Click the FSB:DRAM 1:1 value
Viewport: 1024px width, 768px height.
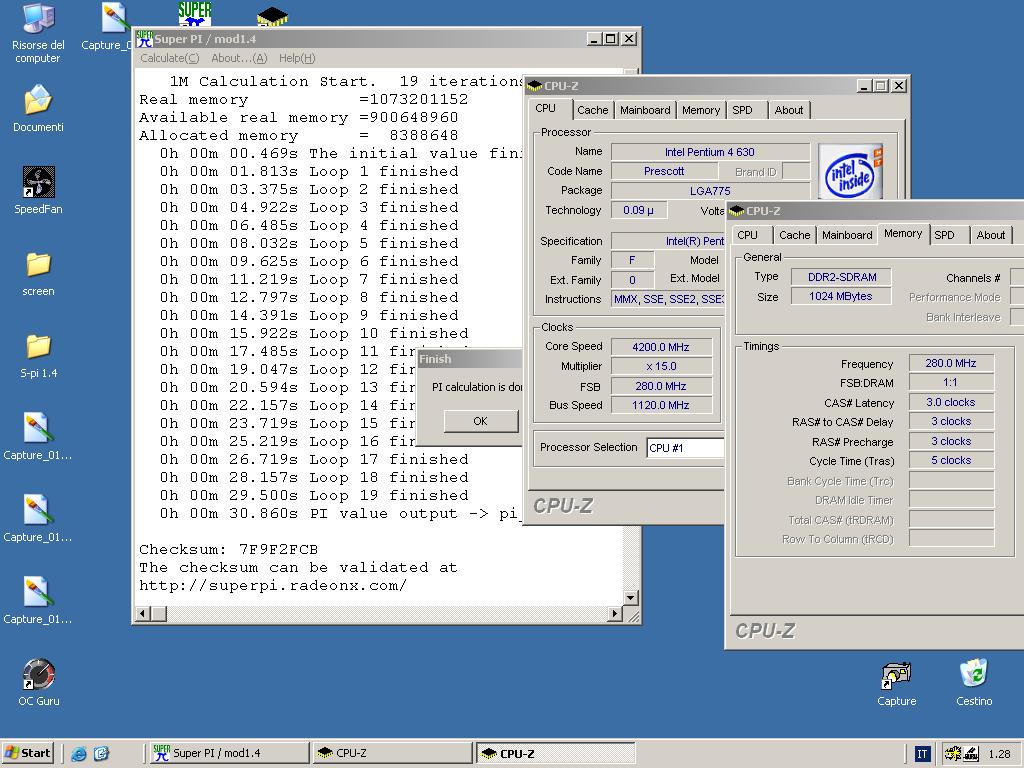tap(951, 383)
